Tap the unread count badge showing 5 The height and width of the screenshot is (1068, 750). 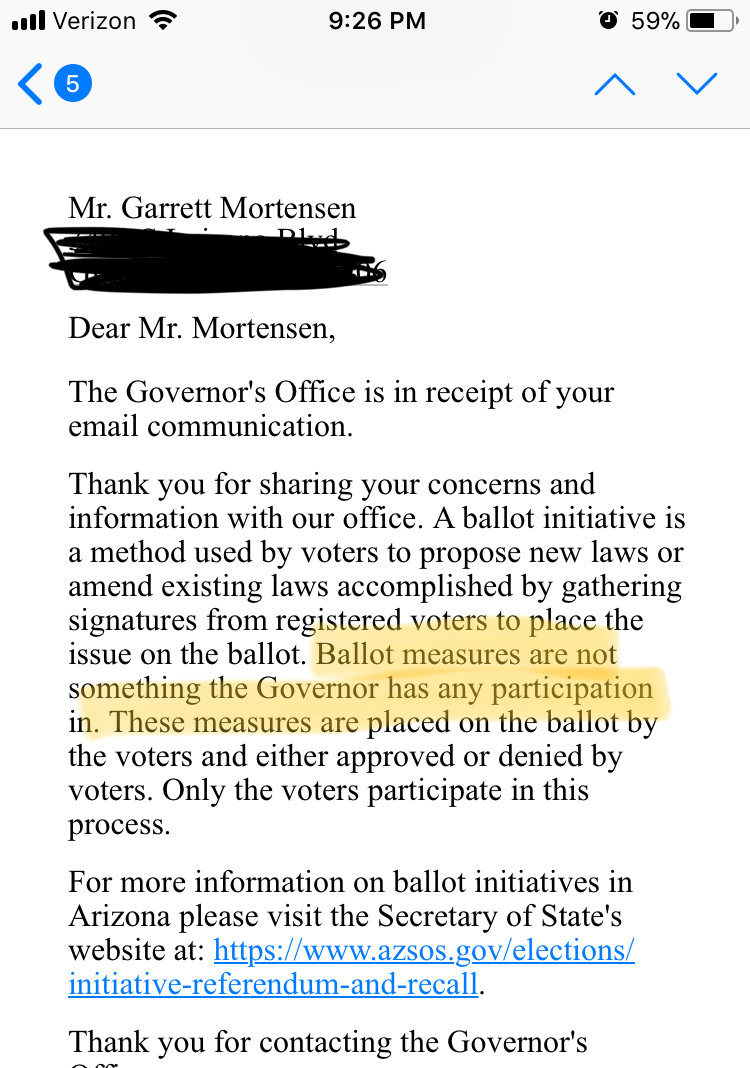coord(72,84)
